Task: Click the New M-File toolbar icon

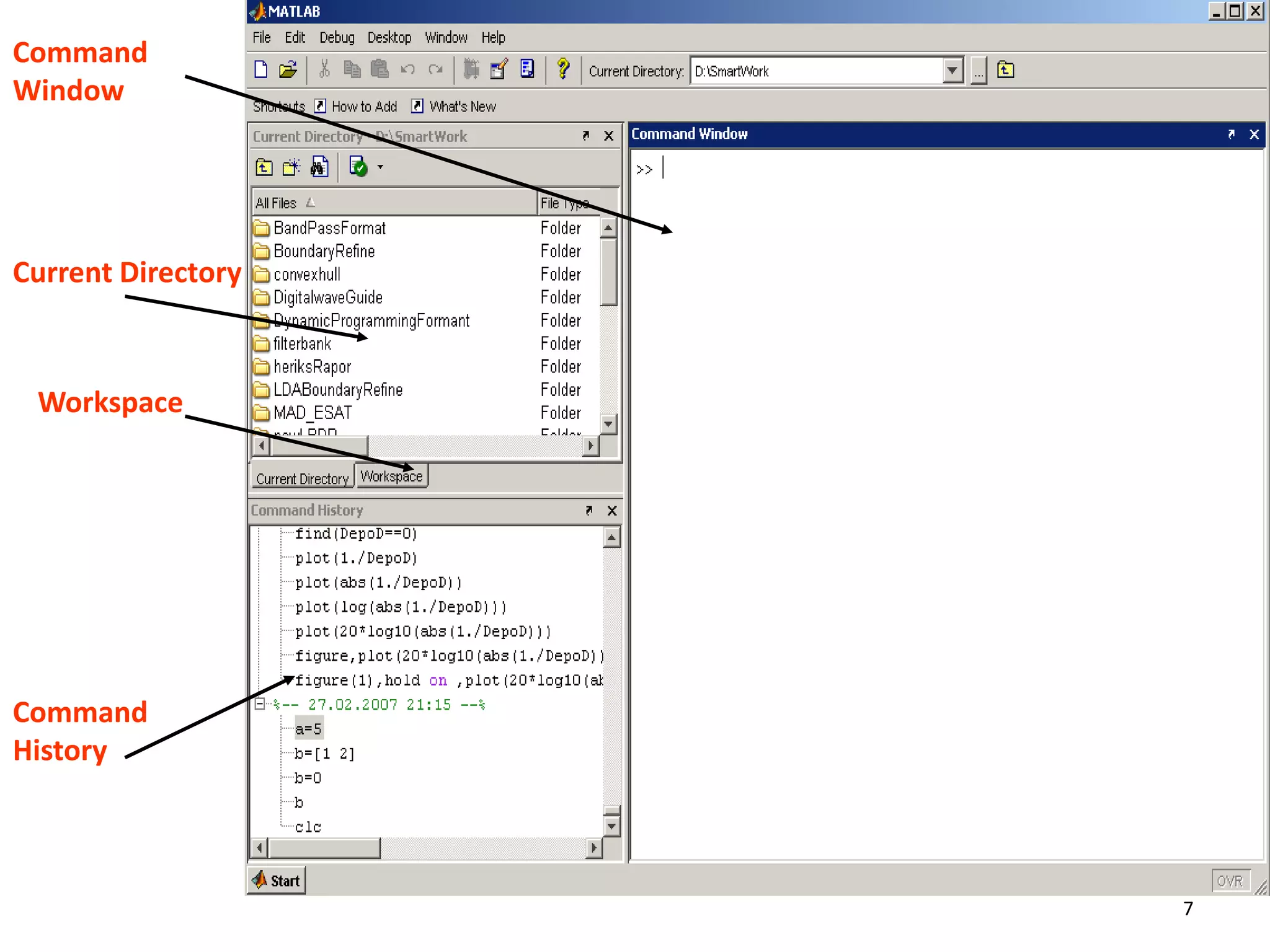Action: (261, 70)
